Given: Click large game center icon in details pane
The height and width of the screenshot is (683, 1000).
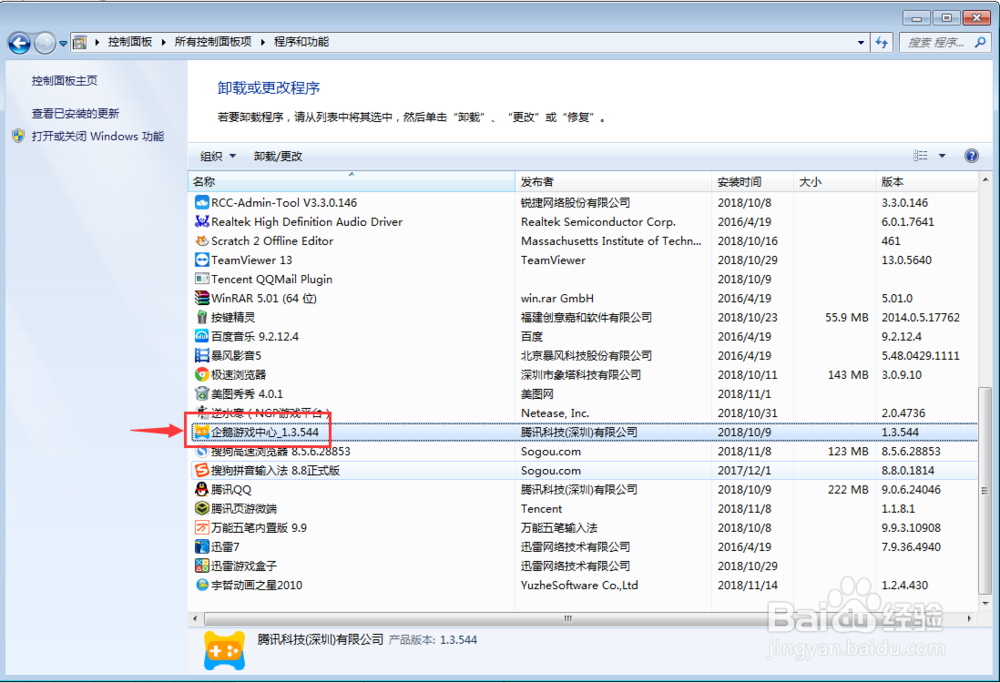Looking at the screenshot, I should pos(224,650).
